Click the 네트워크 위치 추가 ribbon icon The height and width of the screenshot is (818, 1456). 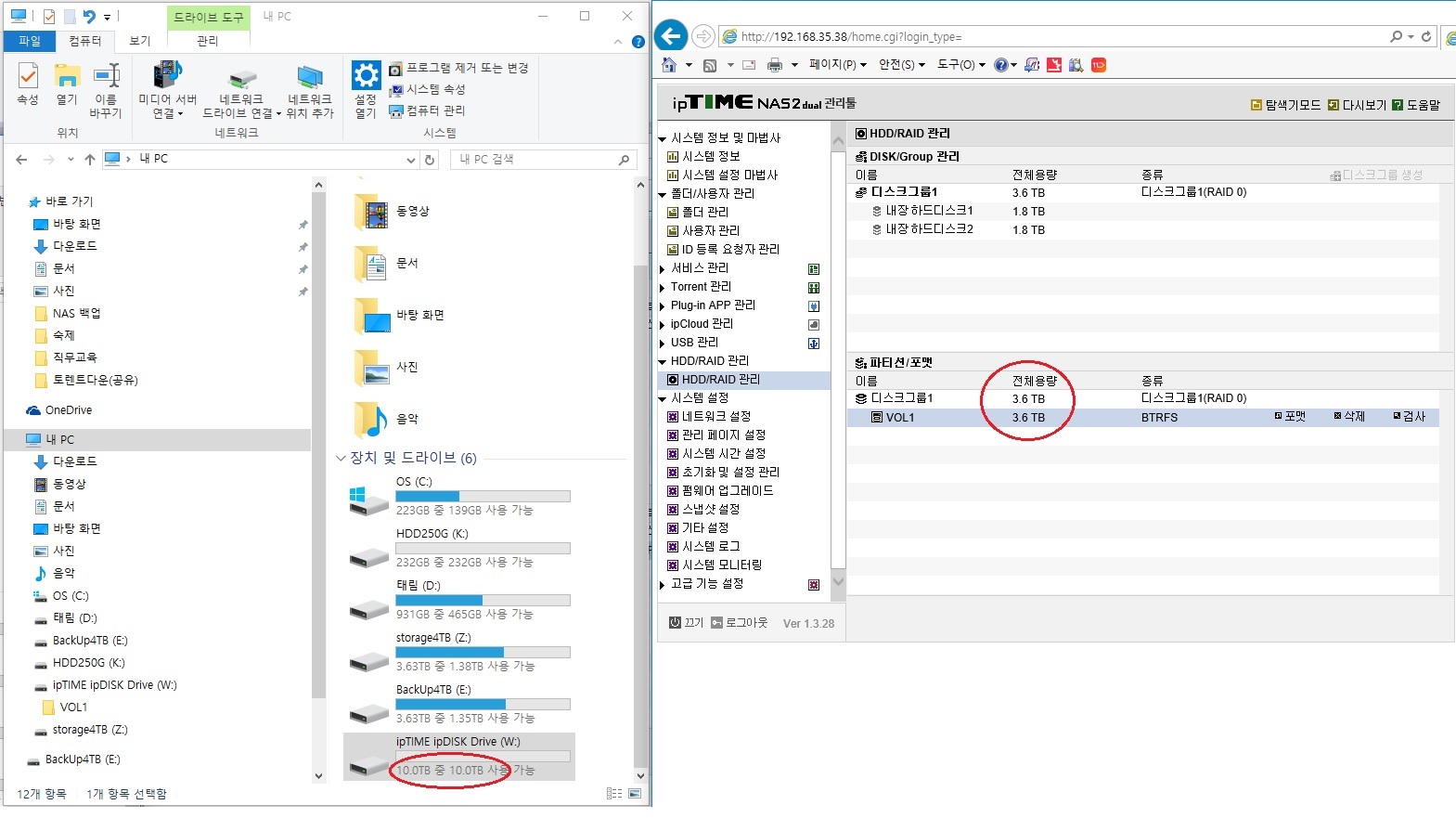pyautogui.click(x=310, y=78)
